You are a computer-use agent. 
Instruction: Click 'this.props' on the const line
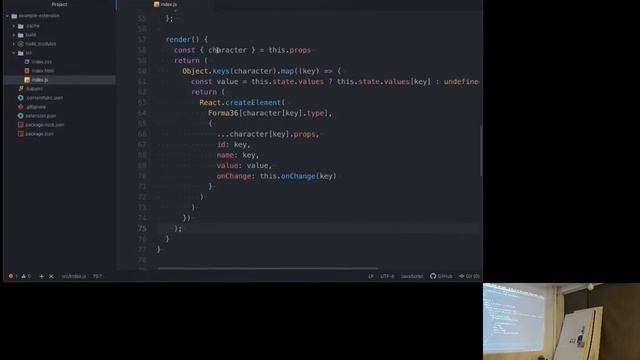tap(289, 50)
